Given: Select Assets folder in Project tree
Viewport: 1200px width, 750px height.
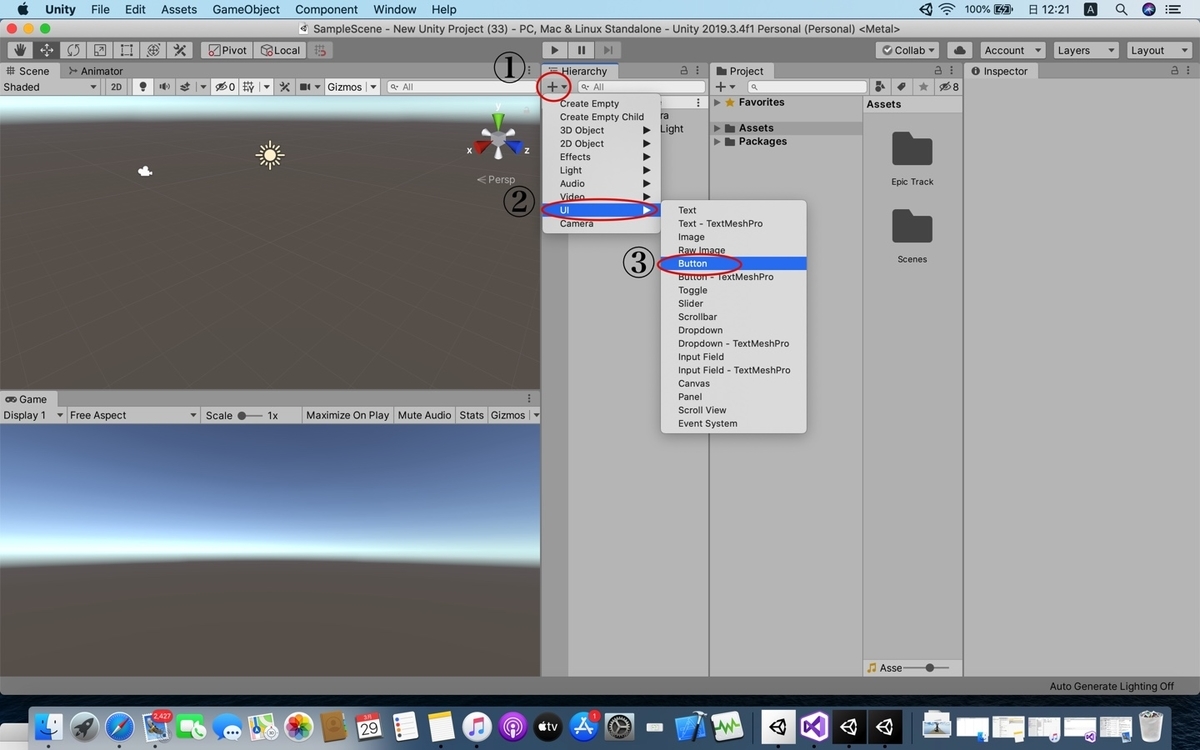Looking at the screenshot, I should 756,128.
